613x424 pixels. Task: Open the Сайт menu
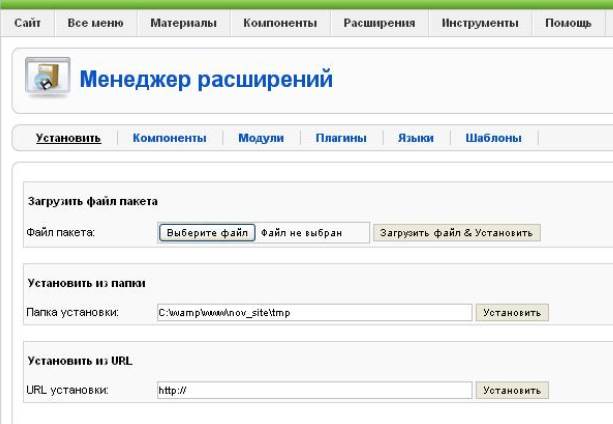(x=27, y=23)
